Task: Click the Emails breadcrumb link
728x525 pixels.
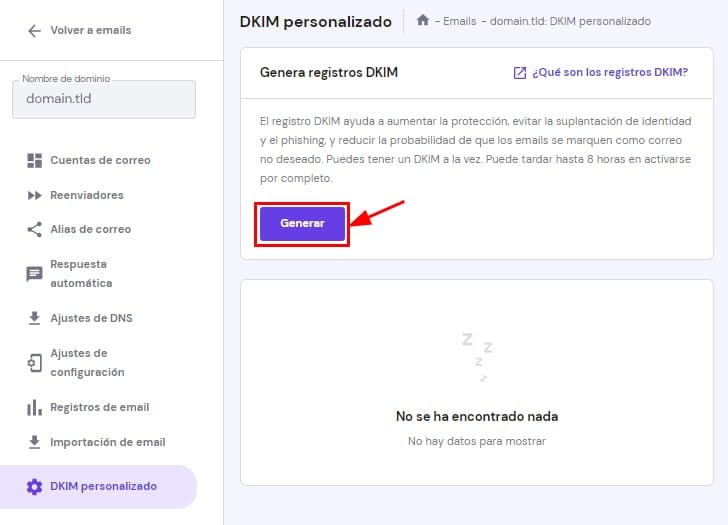Action: (x=459, y=21)
